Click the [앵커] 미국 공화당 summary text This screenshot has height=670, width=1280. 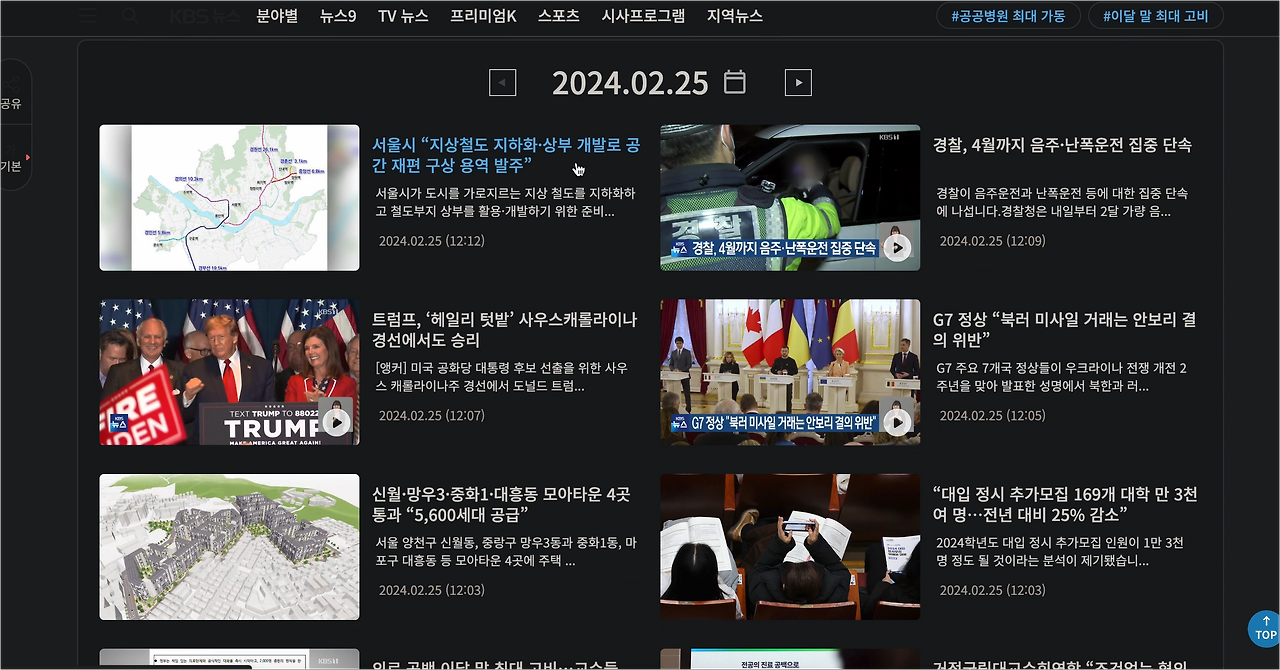(502, 377)
